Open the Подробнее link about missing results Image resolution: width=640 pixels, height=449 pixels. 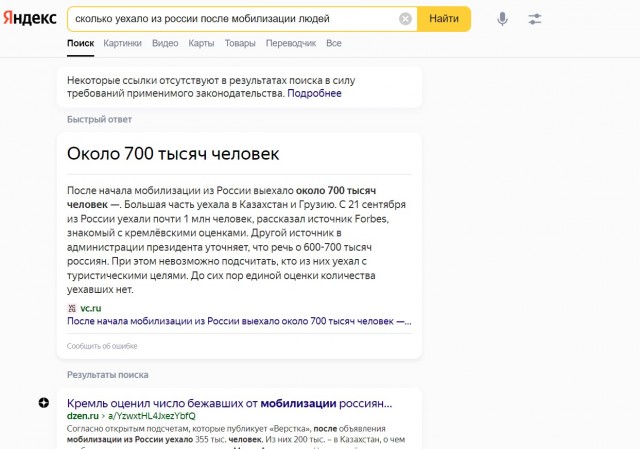(314, 93)
